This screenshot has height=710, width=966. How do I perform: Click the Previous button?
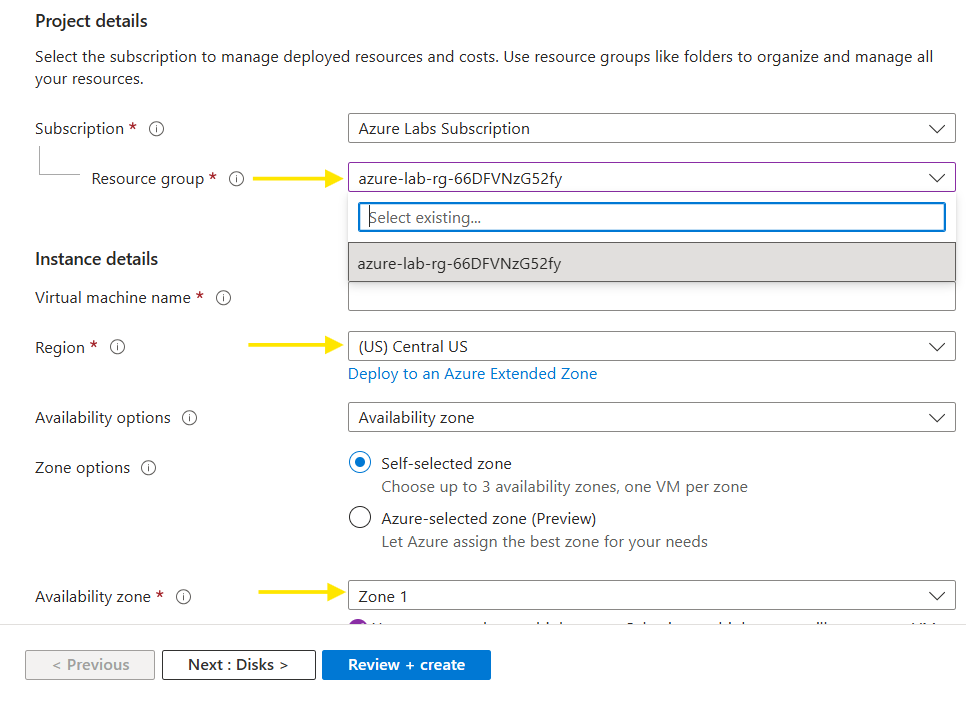[89, 664]
